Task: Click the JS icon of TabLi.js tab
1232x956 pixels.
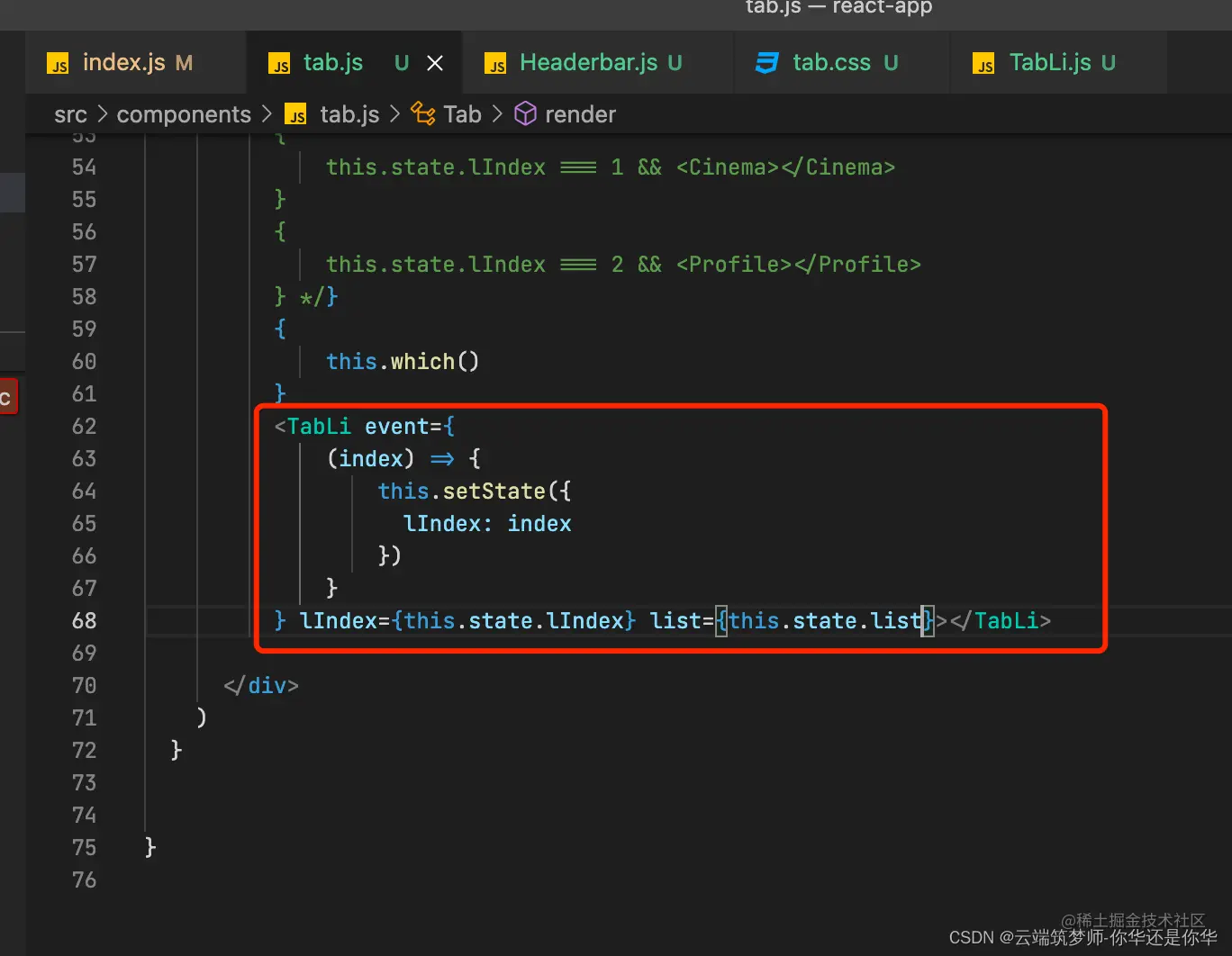Action: click(983, 64)
